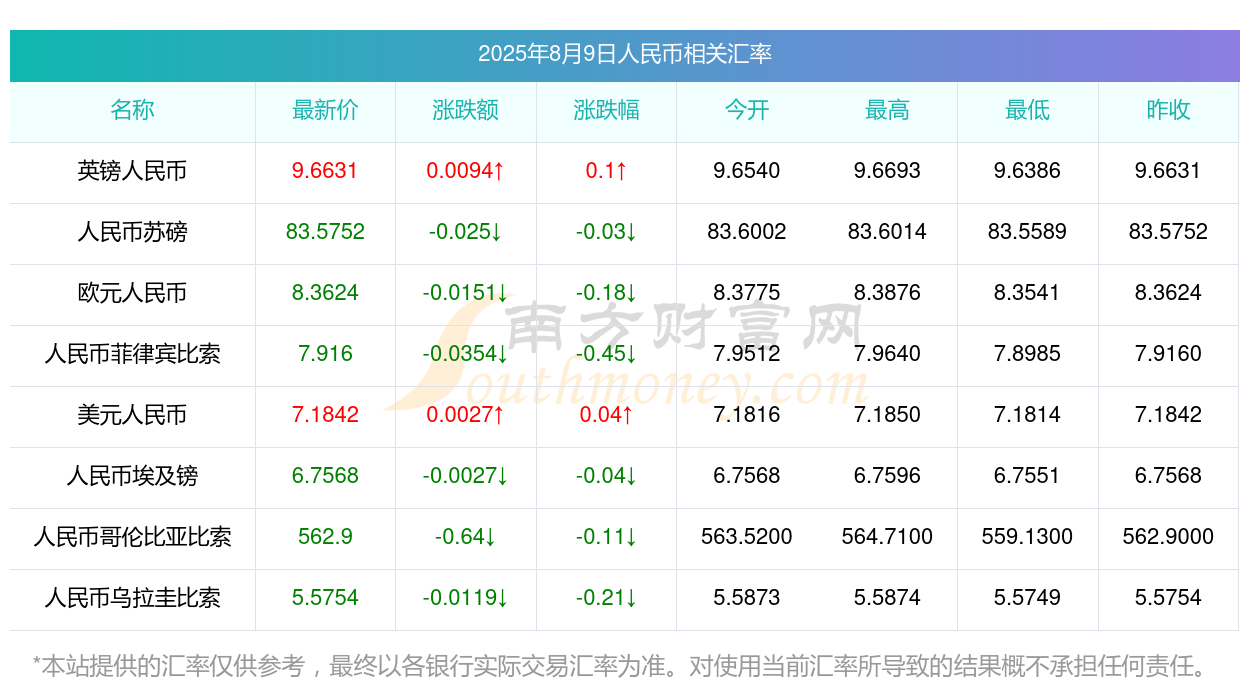Click latest price 5.5754 in green

[325, 598]
